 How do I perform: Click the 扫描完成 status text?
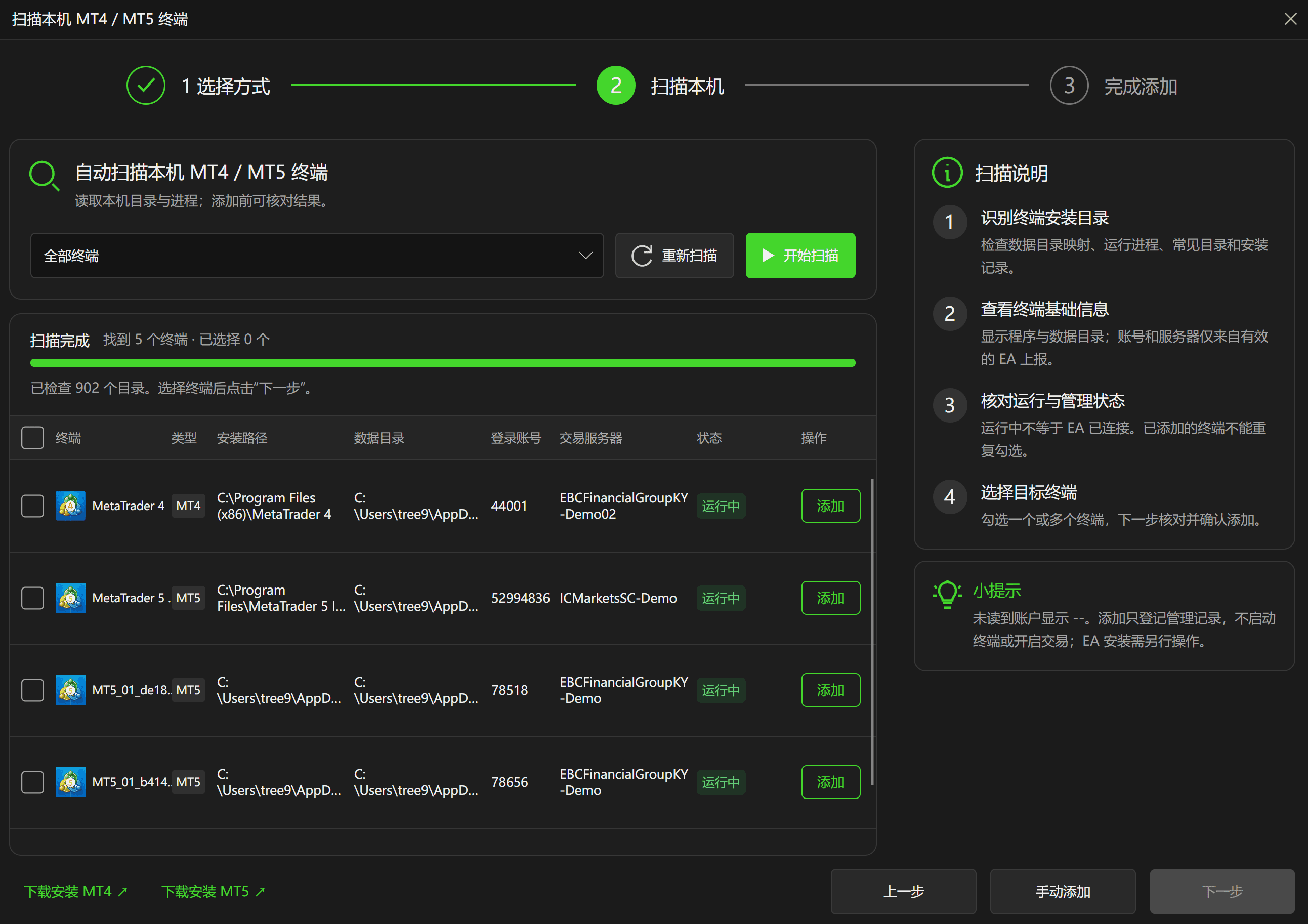60,340
